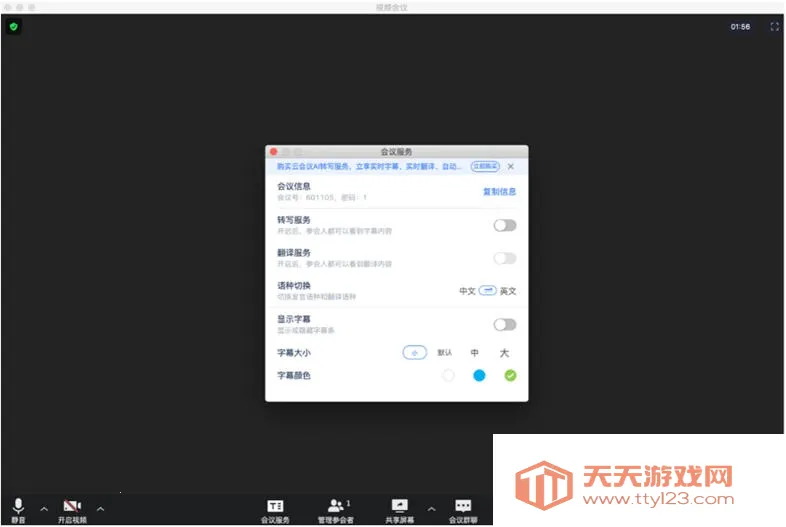Screen dimensions: 786x527
Task: Select 默认 subtitle size
Action: [x=445, y=353]
